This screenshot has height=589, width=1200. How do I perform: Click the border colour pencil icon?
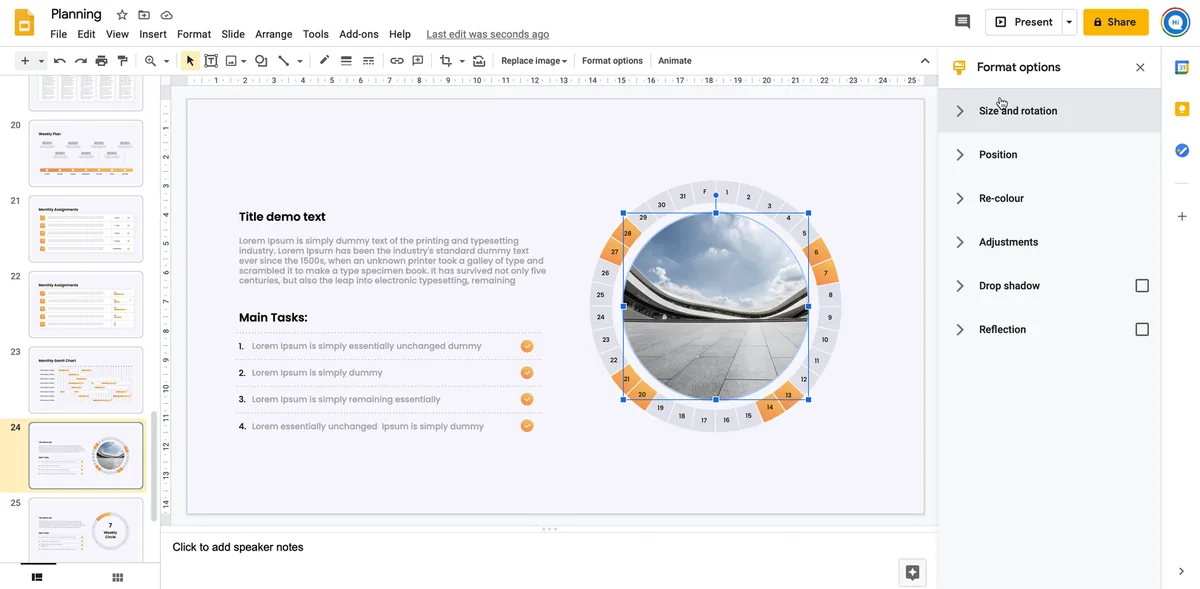point(325,61)
